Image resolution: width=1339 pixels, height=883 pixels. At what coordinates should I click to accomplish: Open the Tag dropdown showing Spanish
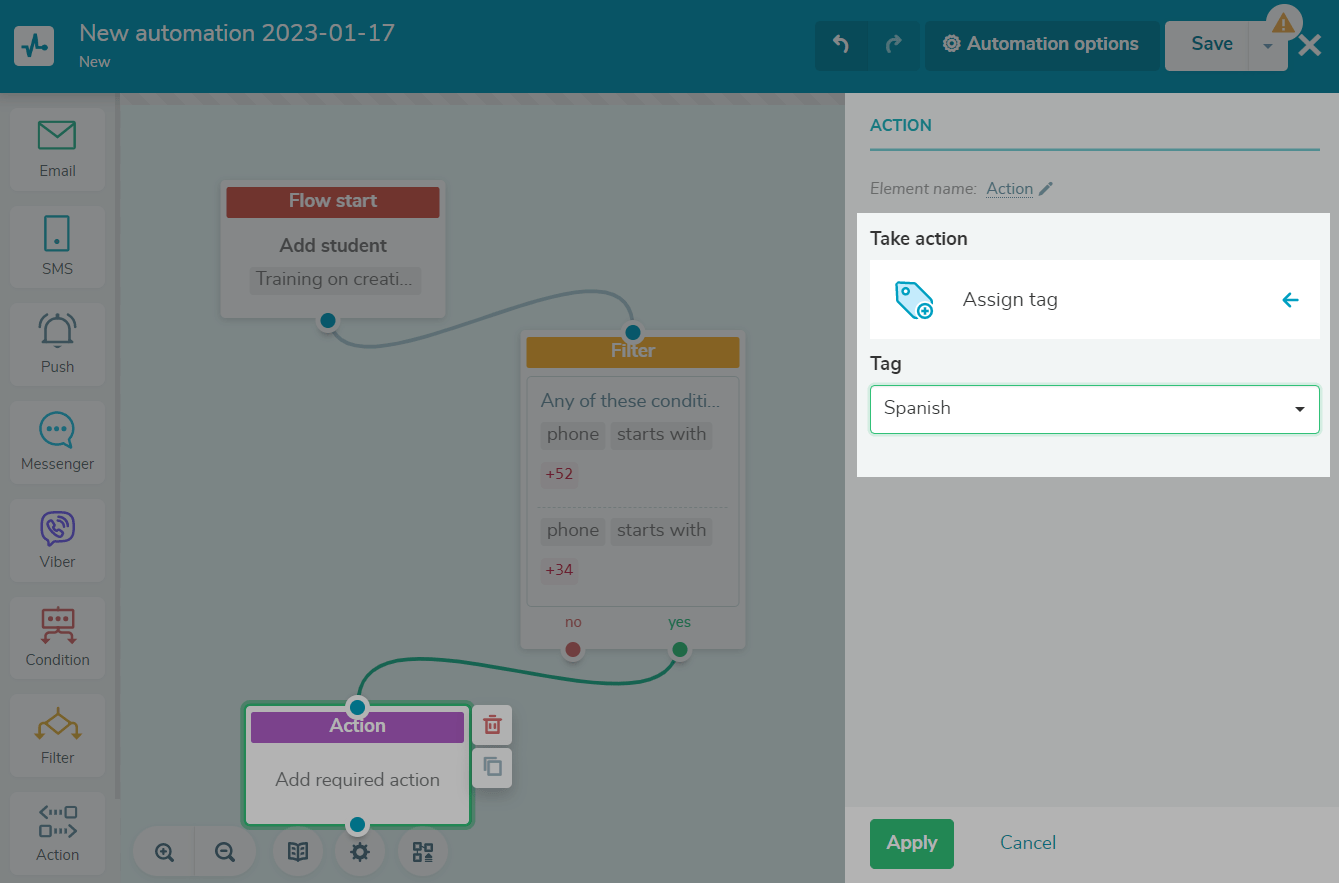[x=1095, y=409]
